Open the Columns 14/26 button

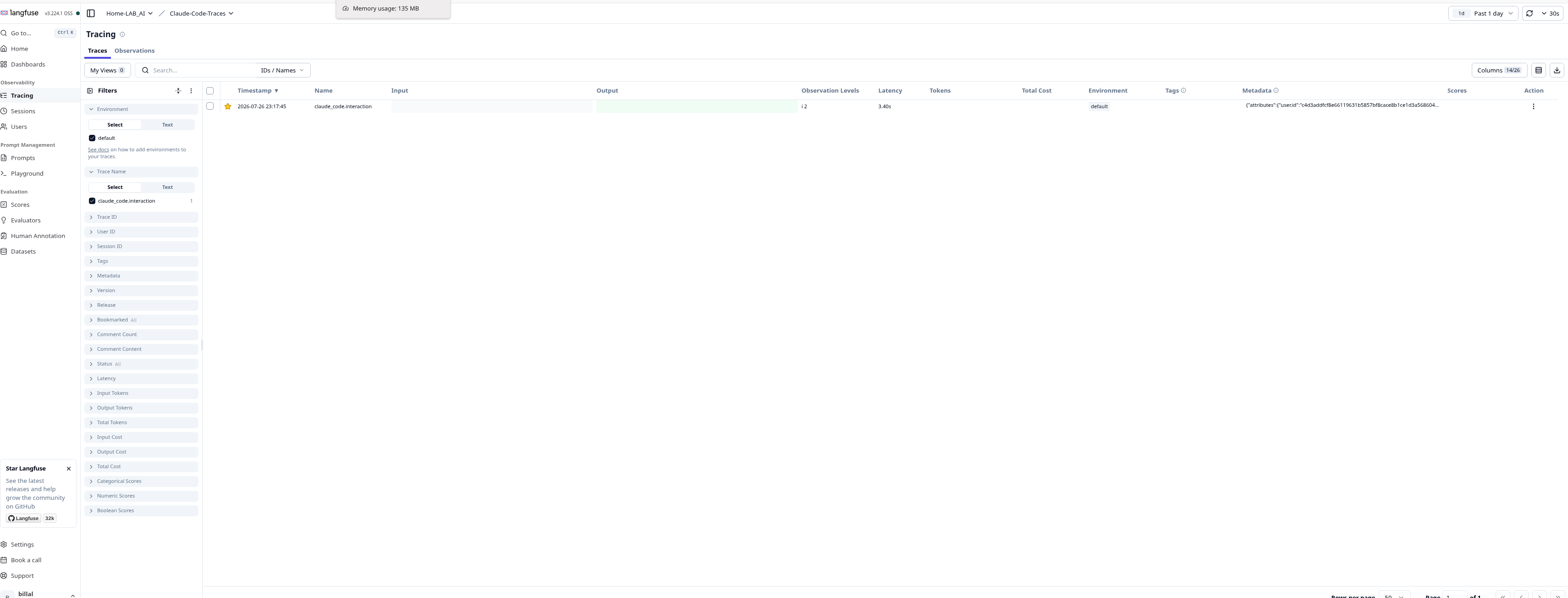(1499, 71)
